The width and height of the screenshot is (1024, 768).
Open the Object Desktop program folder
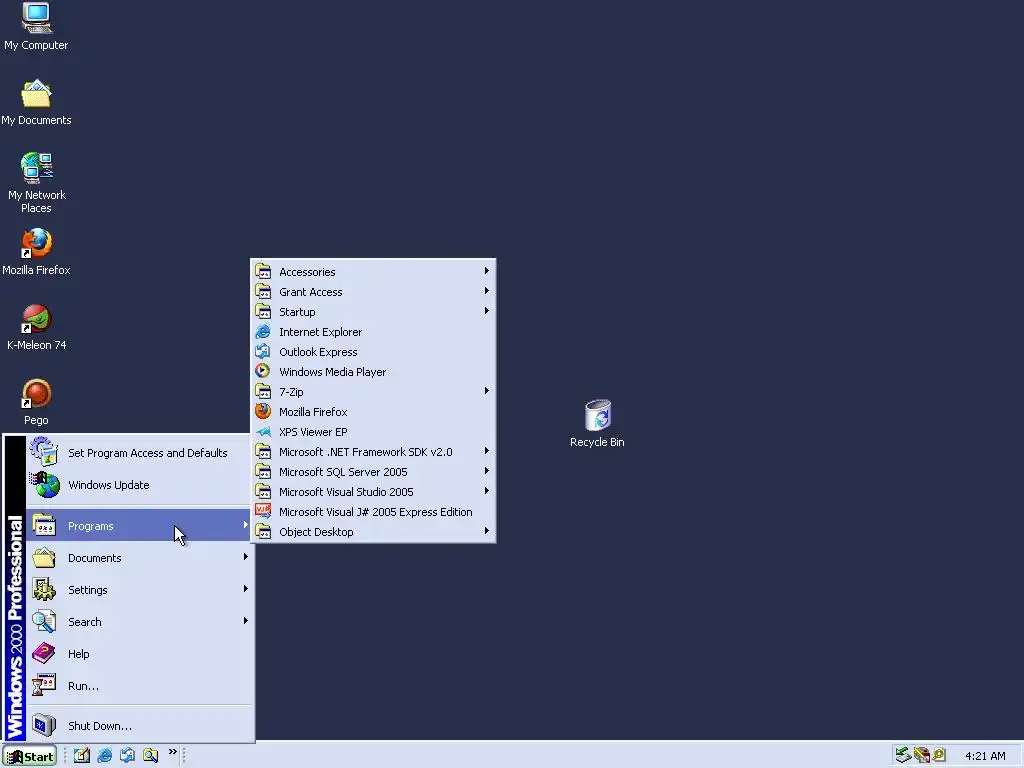tap(373, 532)
